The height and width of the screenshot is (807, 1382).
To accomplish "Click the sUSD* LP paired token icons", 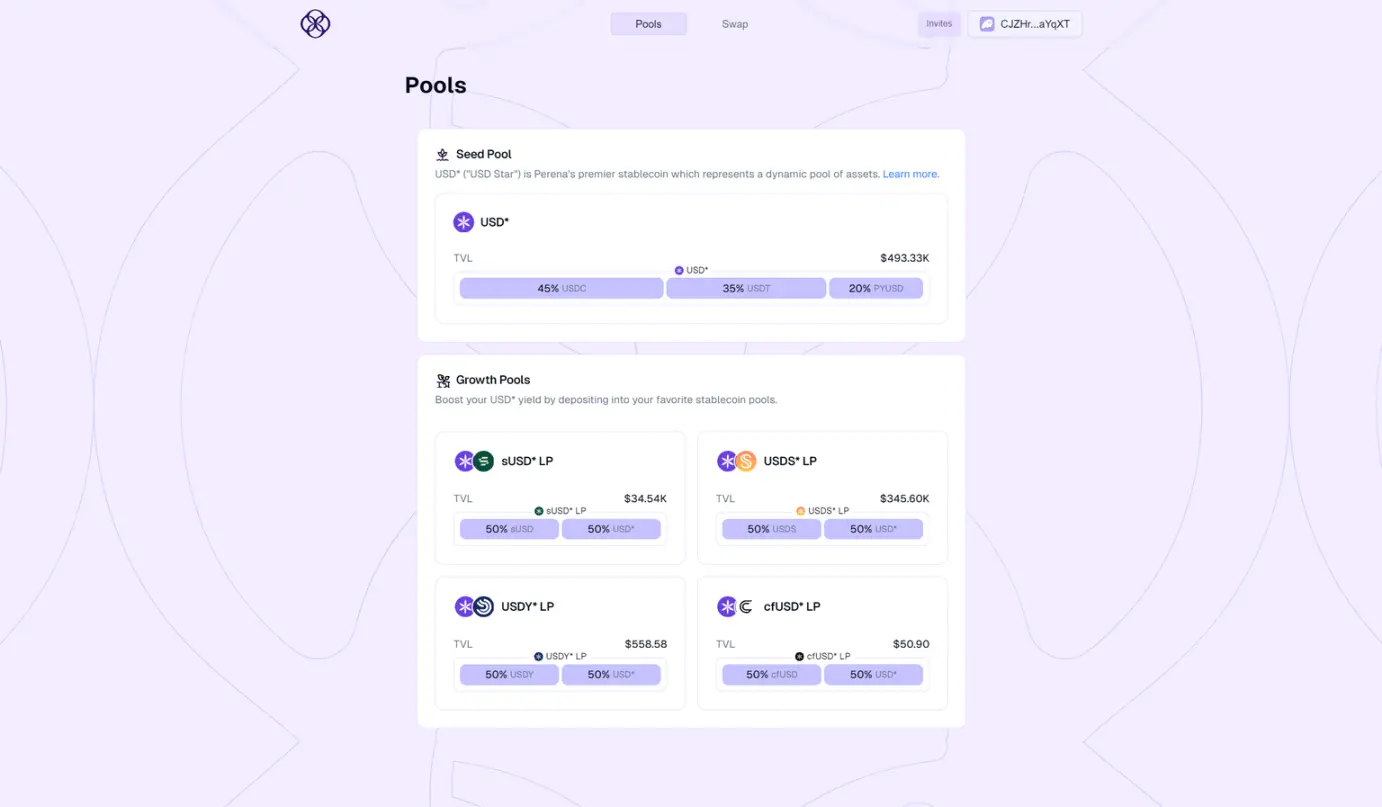I will pyautogui.click(x=474, y=461).
